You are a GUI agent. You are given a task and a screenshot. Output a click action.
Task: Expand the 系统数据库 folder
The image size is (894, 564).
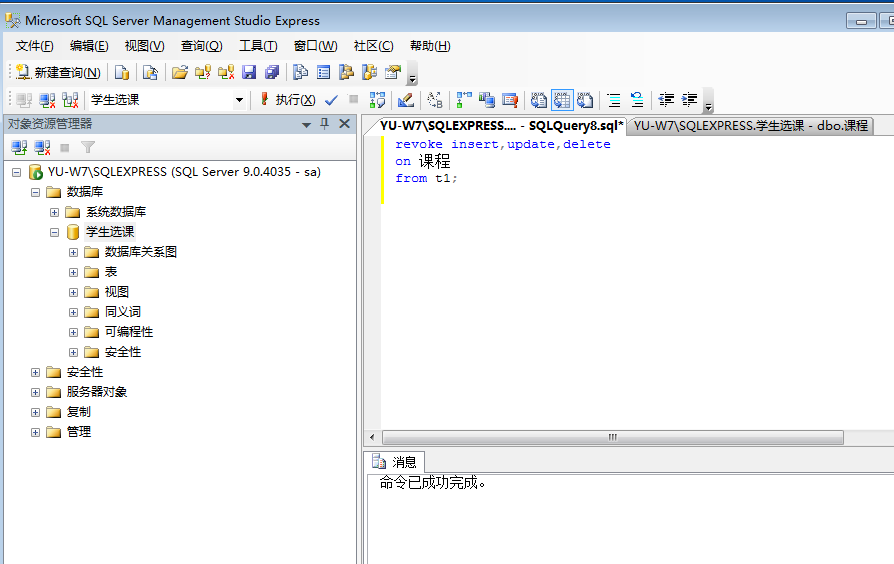click(54, 212)
